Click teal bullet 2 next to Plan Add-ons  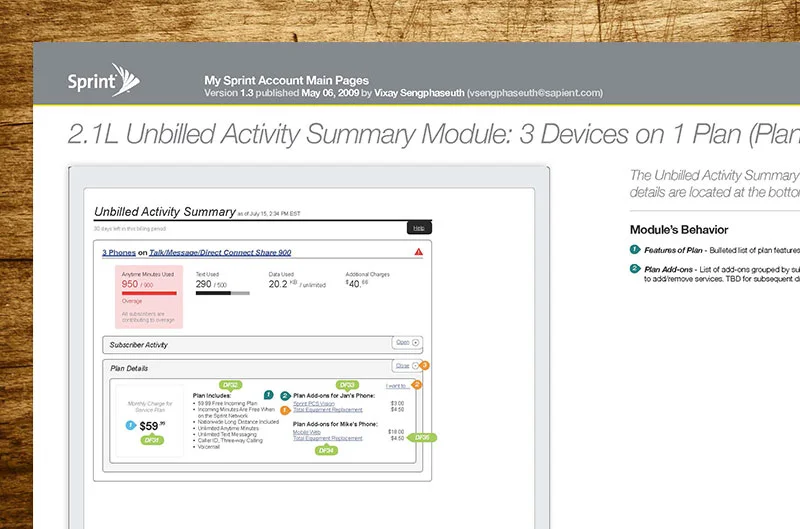point(635,268)
